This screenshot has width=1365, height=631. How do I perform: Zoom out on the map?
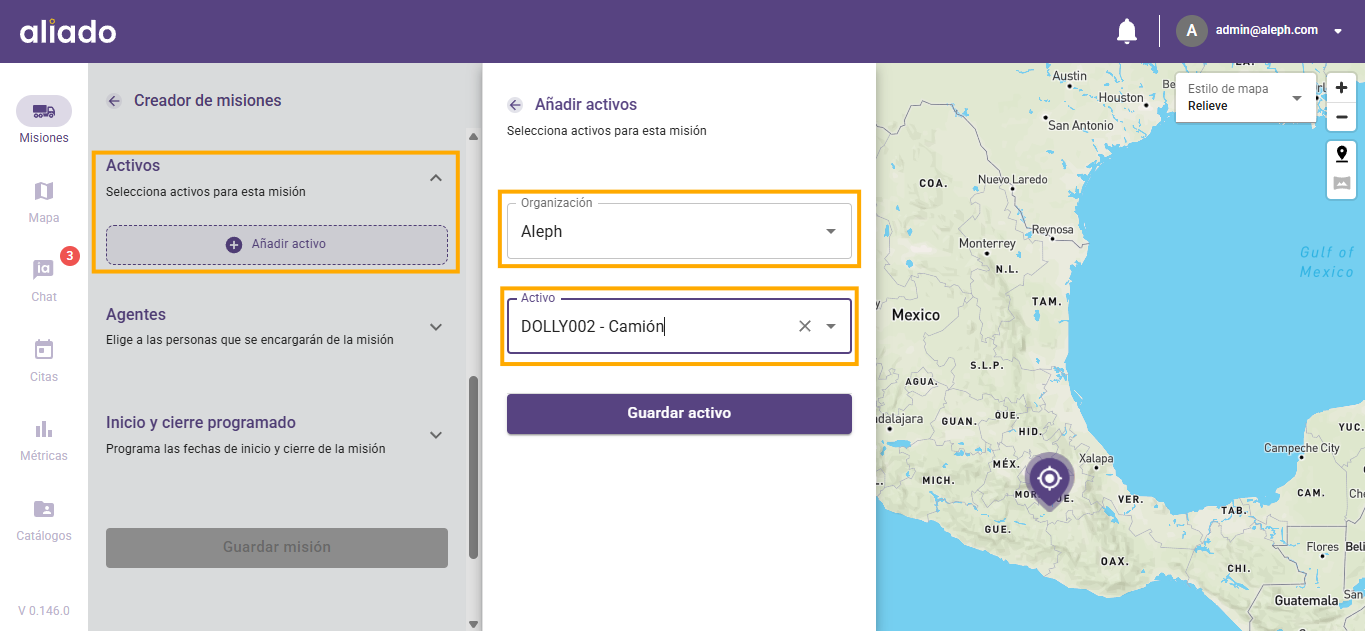[1342, 117]
